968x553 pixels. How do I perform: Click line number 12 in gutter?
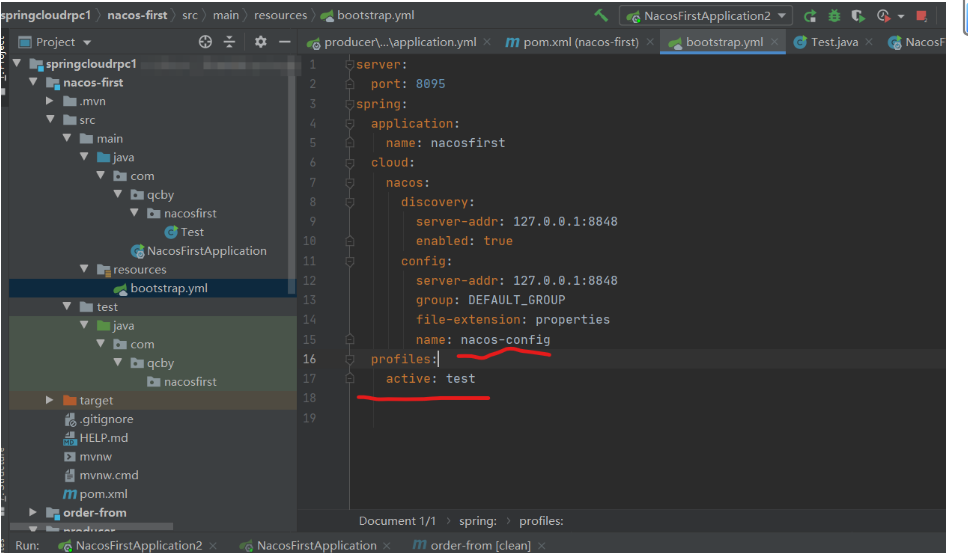309,280
